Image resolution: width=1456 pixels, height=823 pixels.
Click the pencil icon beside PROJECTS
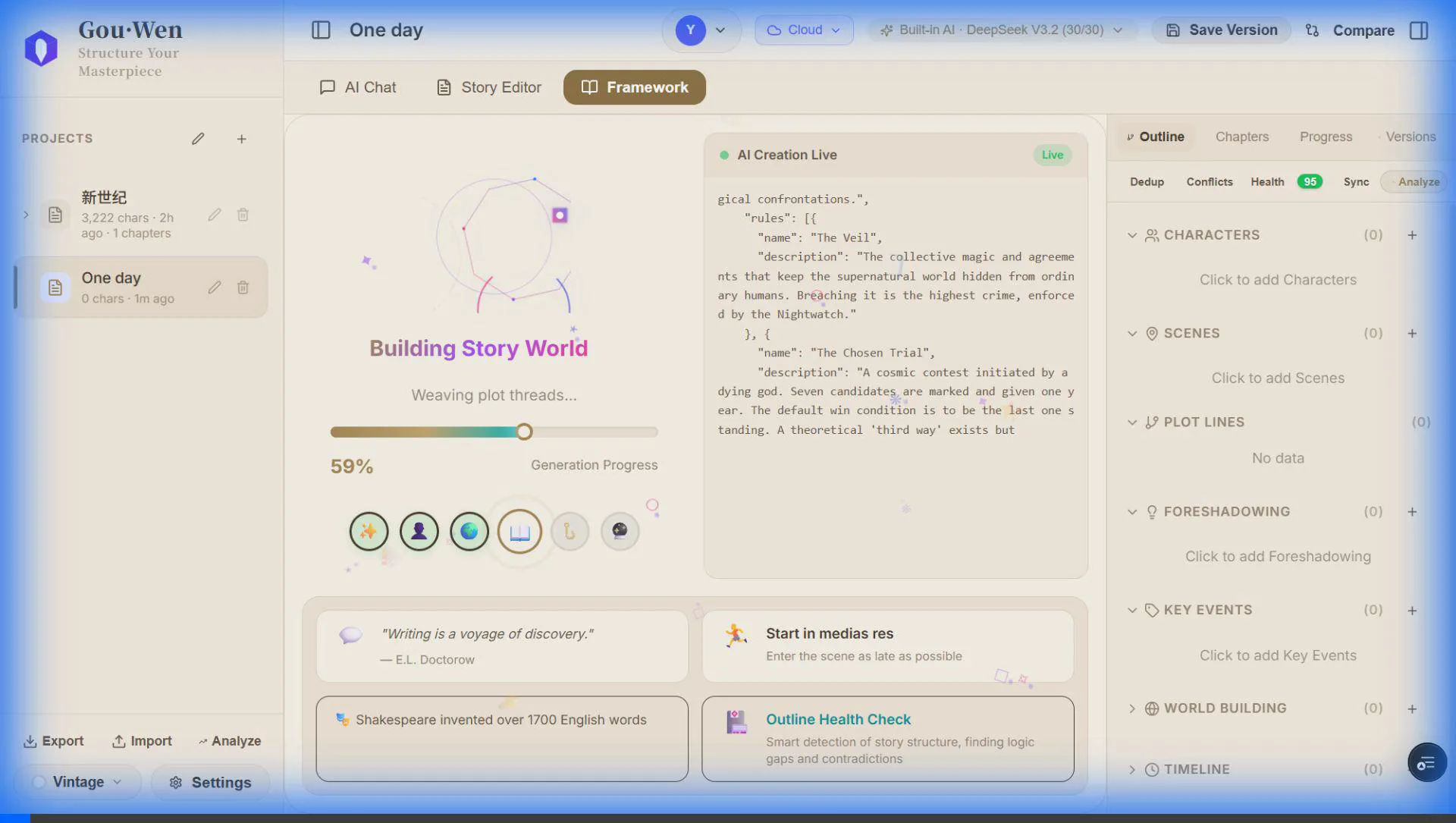198,139
